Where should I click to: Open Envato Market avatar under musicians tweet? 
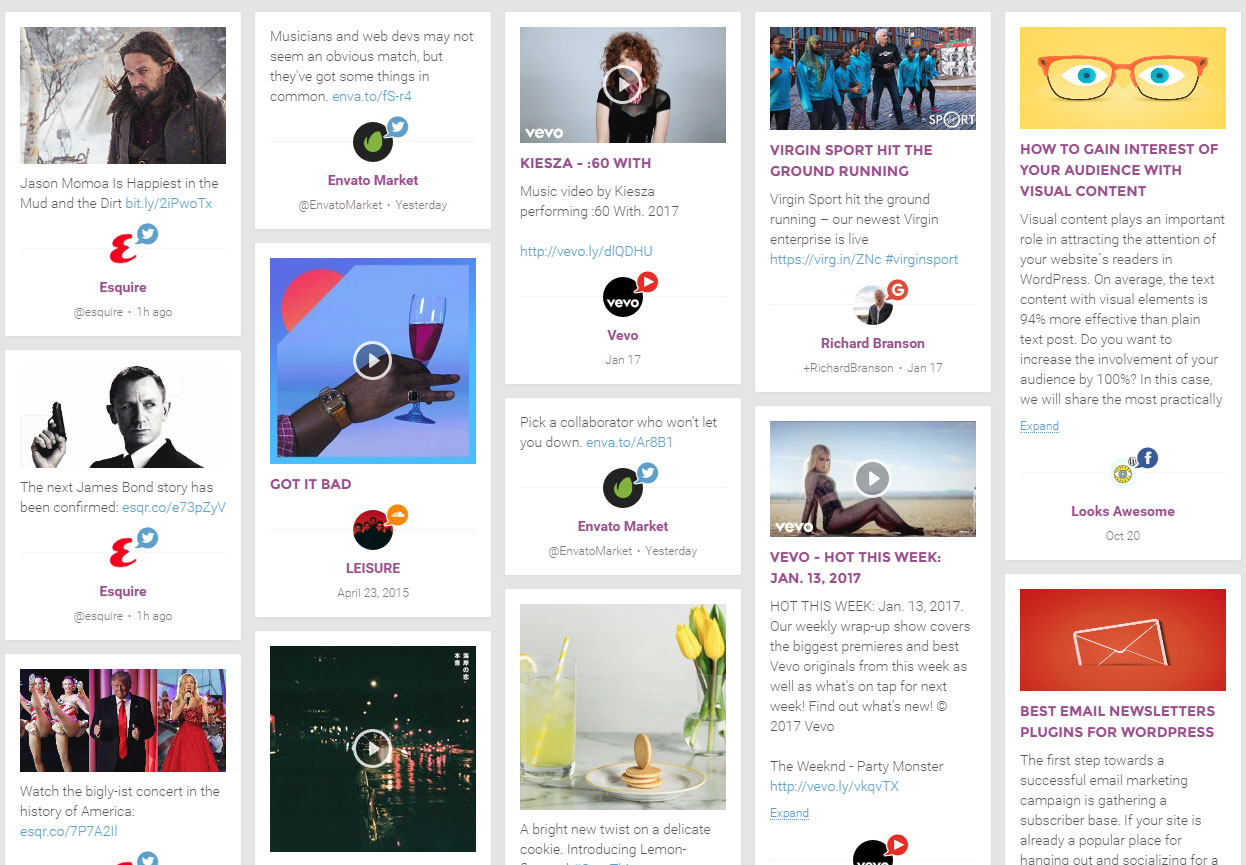[373, 142]
